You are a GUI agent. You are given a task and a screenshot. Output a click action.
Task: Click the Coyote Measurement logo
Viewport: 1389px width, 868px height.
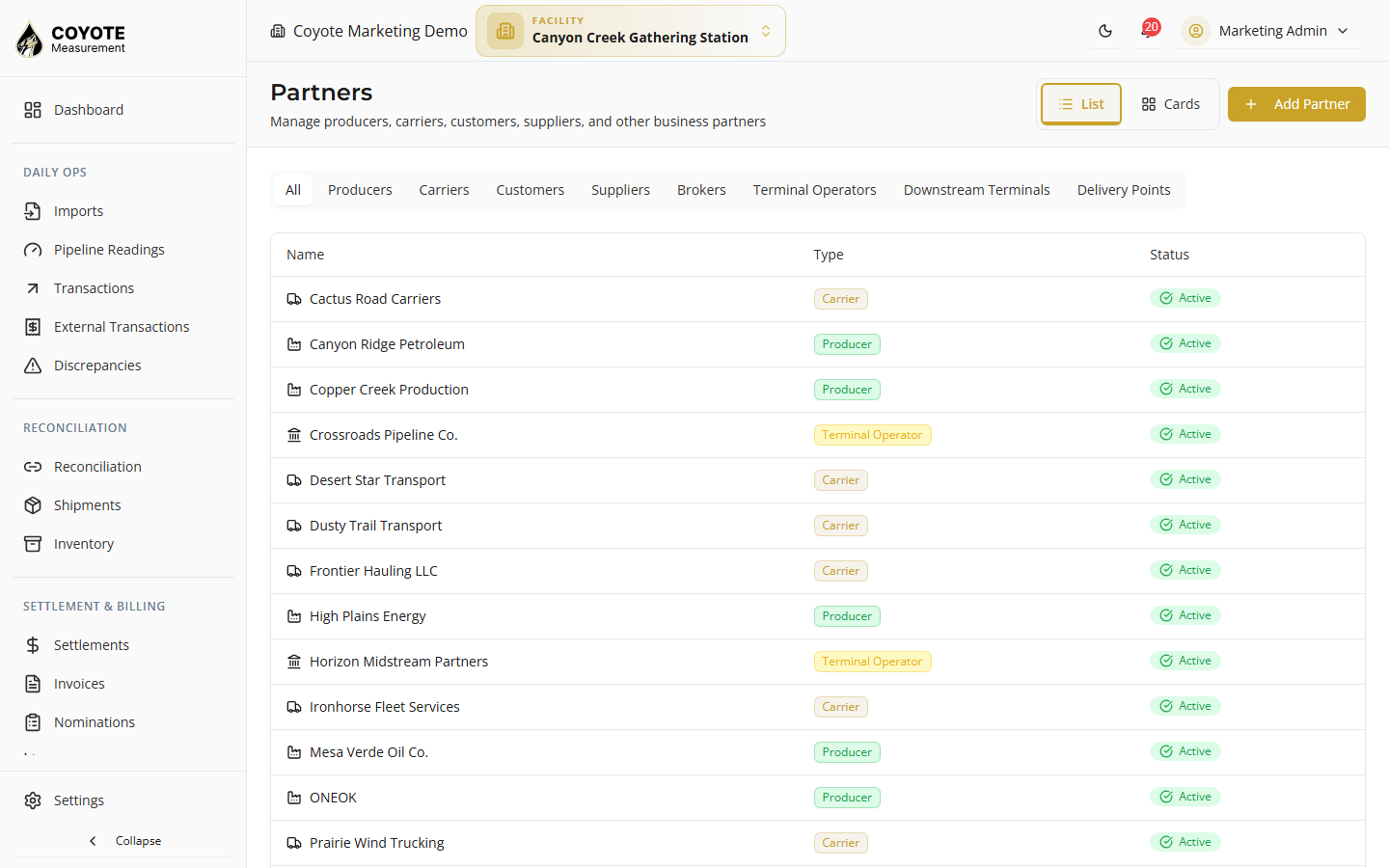71,39
